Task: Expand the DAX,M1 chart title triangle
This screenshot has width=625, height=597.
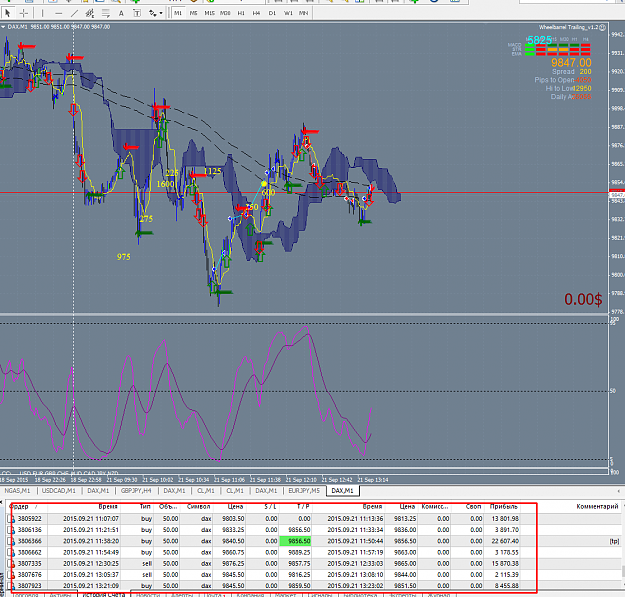Action: coord(3,27)
